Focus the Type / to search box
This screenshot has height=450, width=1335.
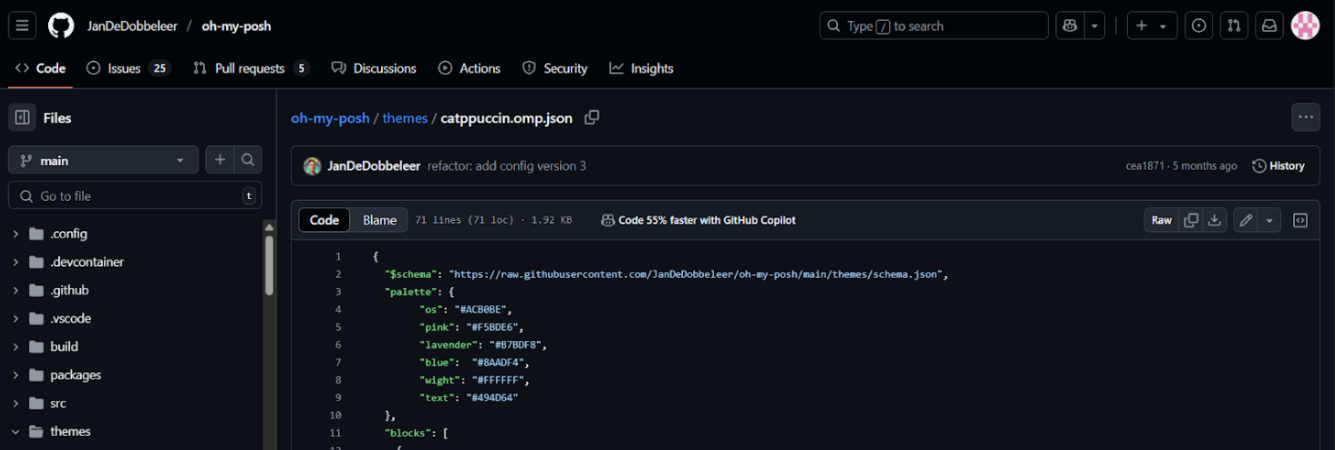(933, 26)
